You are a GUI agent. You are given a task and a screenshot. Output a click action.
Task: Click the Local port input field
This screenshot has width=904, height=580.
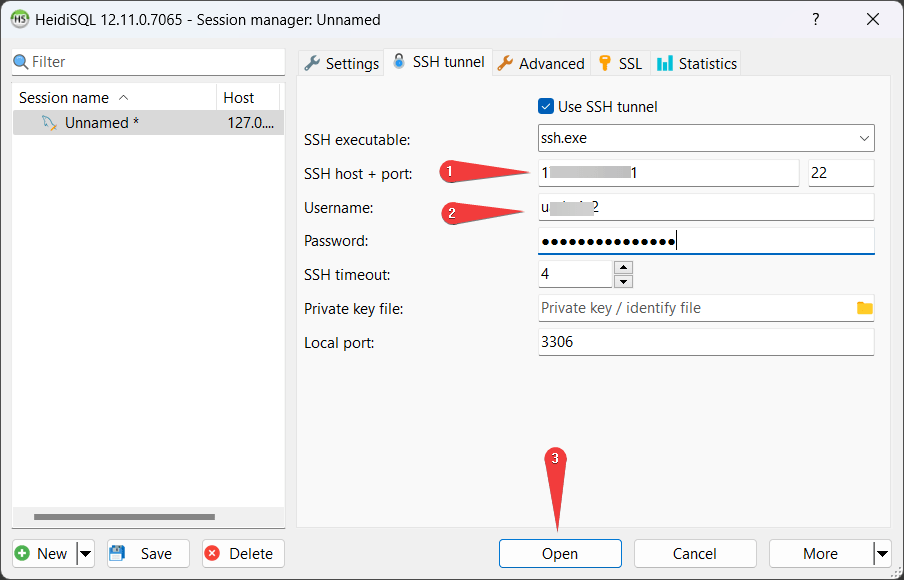705,342
